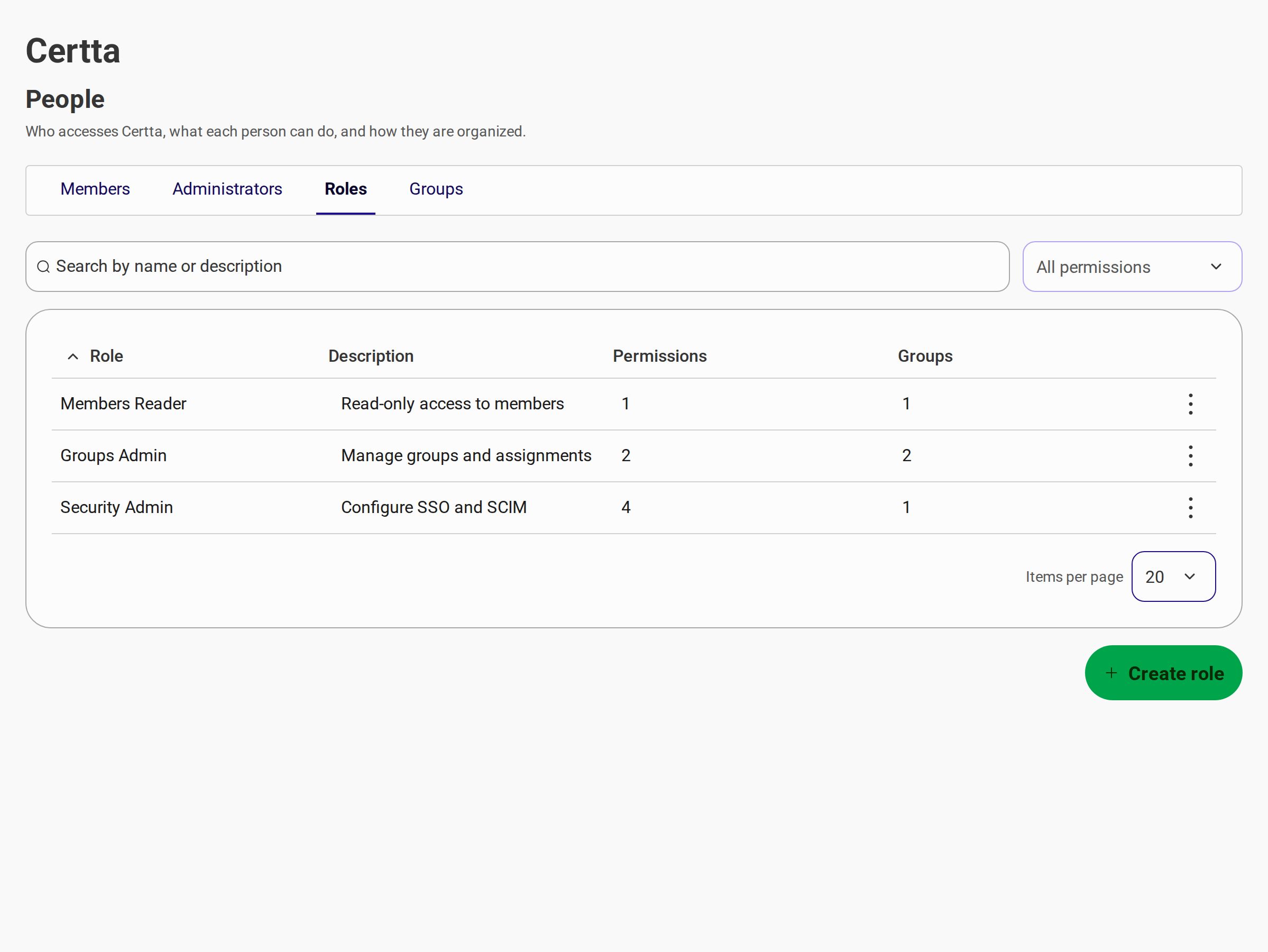Click the Description column header
The width and height of the screenshot is (1268, 952).
coord(371,356)
